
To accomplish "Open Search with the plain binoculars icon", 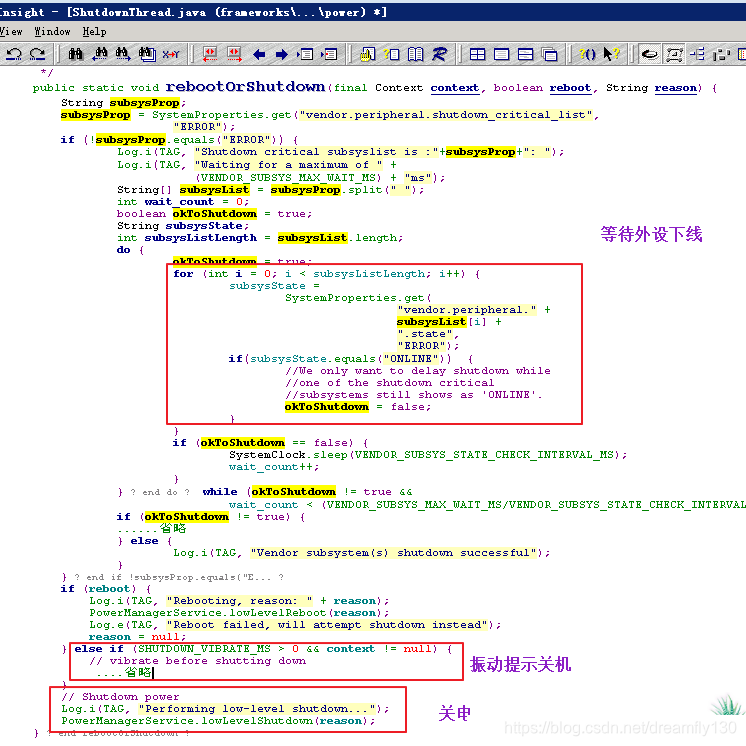I will [x=75, y=54].
